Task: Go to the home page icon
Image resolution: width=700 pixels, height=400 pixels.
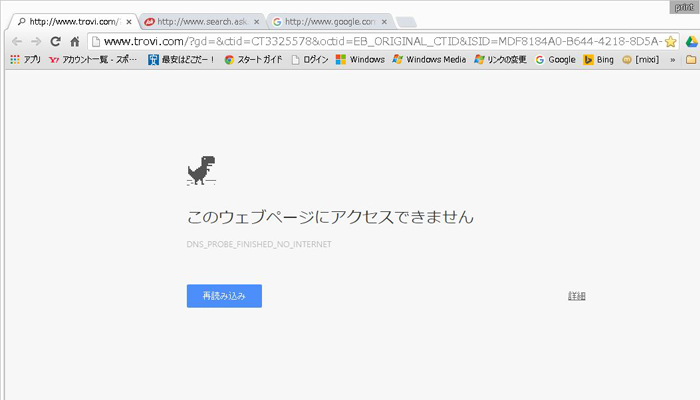Action: coord(75,42)
